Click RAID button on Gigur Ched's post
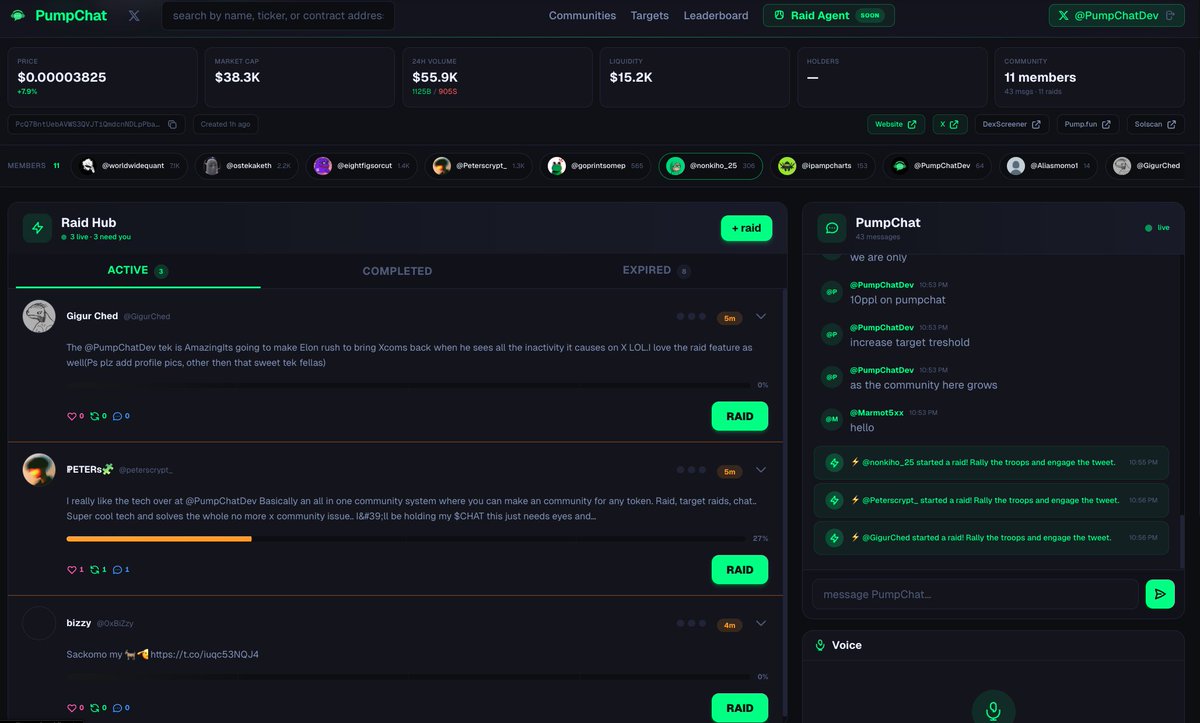The height and width of the screenshot is (723, 1200). [x=740, y=416]
